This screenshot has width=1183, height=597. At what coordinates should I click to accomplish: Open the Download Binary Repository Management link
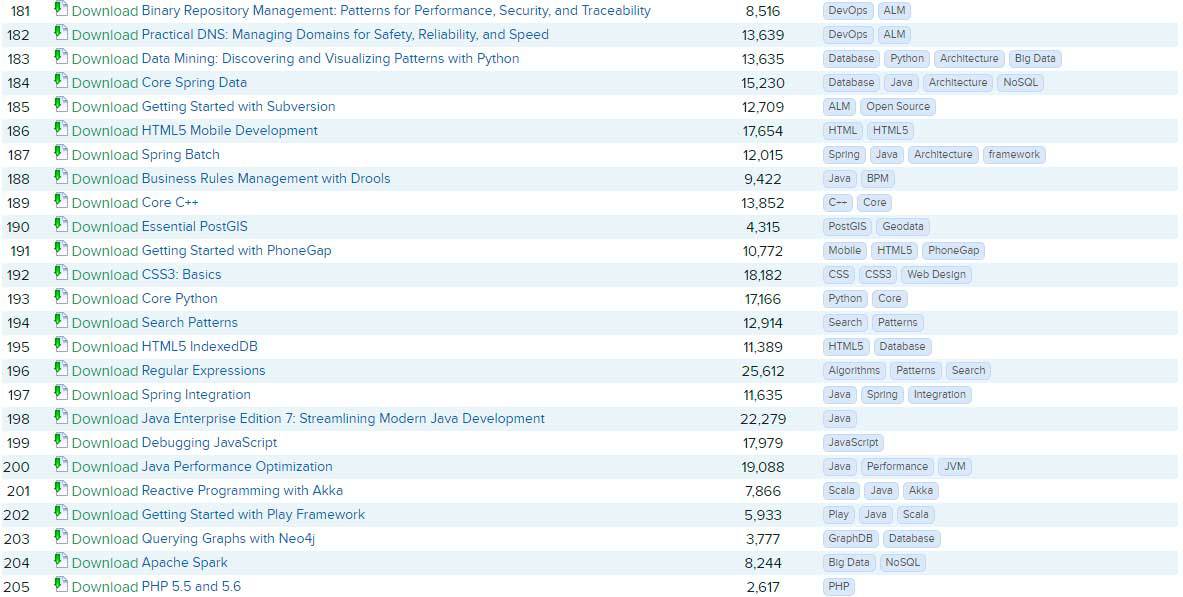coord(361,11)
